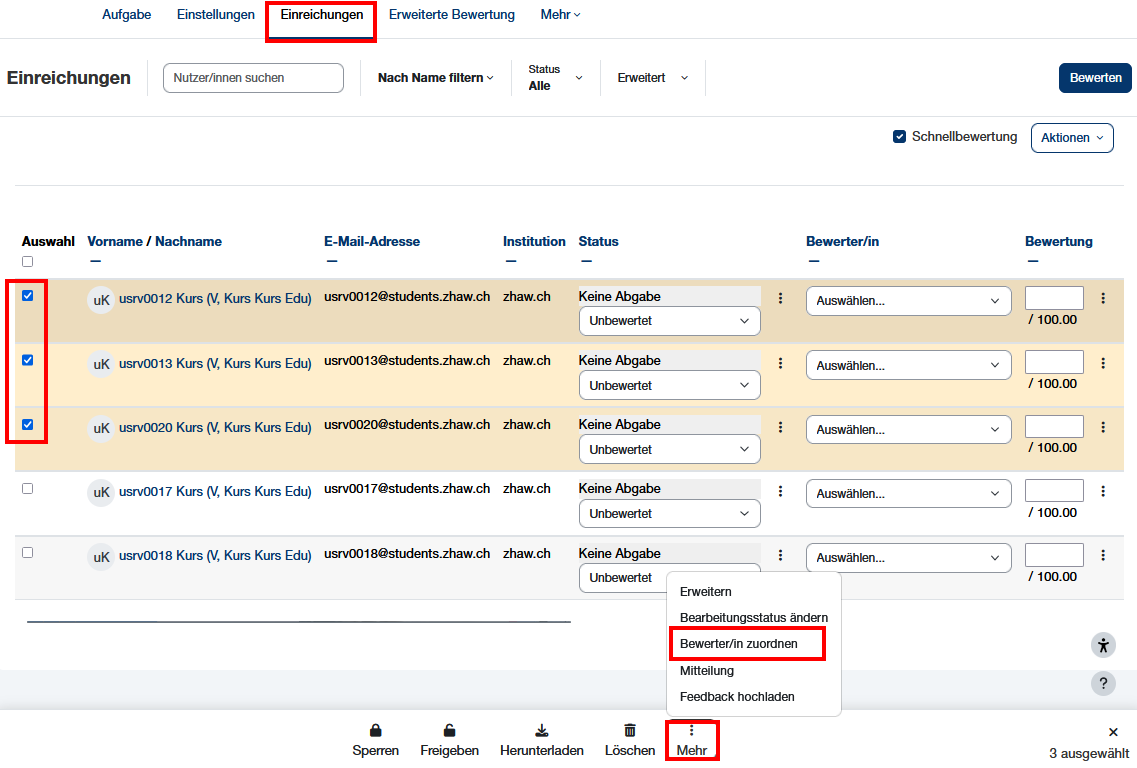Screen dimensions: 1137x768
Task: Uncheck the Schnellbewertung checkbox
Action: click(x=900, y=137)
